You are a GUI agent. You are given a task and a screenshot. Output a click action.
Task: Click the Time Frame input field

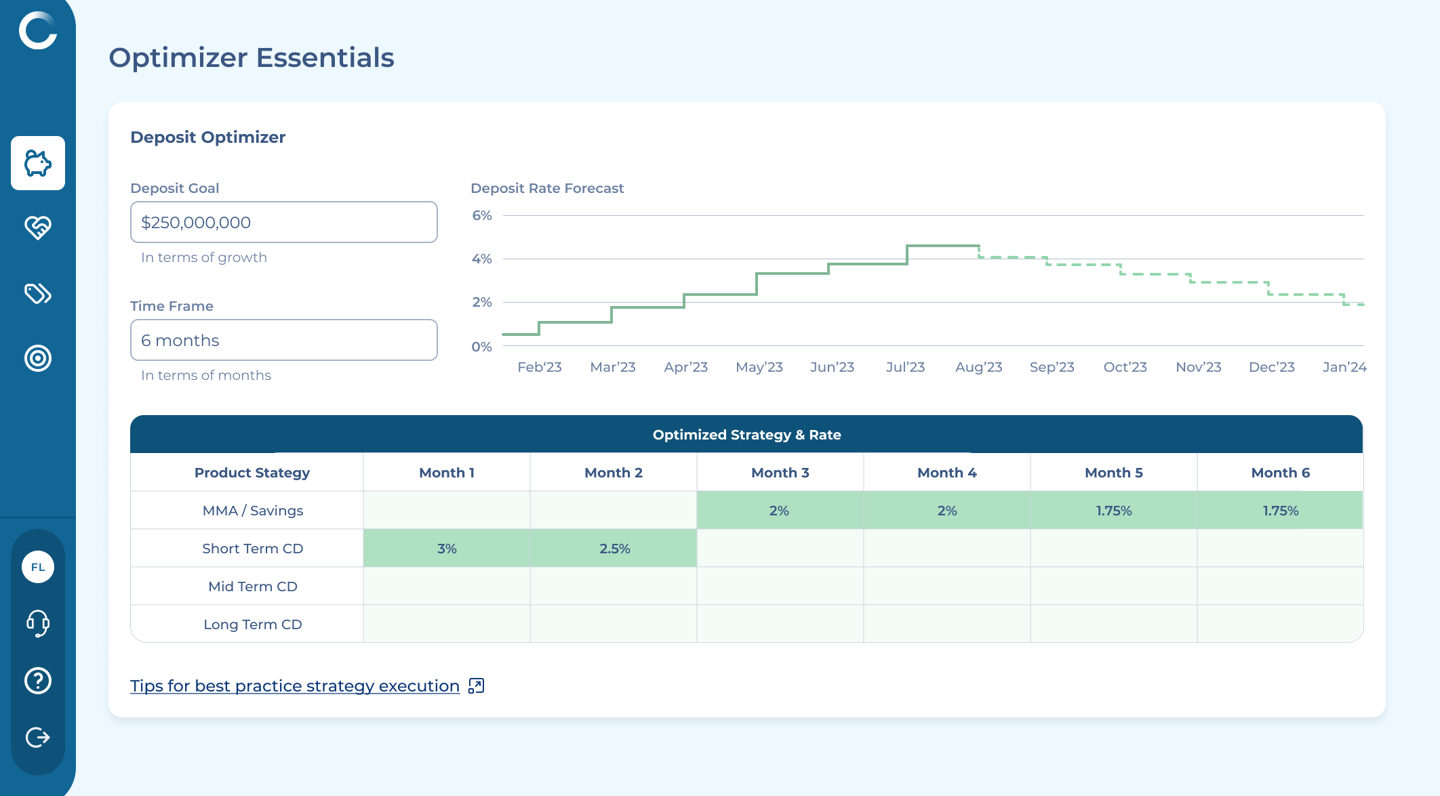pyautogui.click(x=284, y=340)
